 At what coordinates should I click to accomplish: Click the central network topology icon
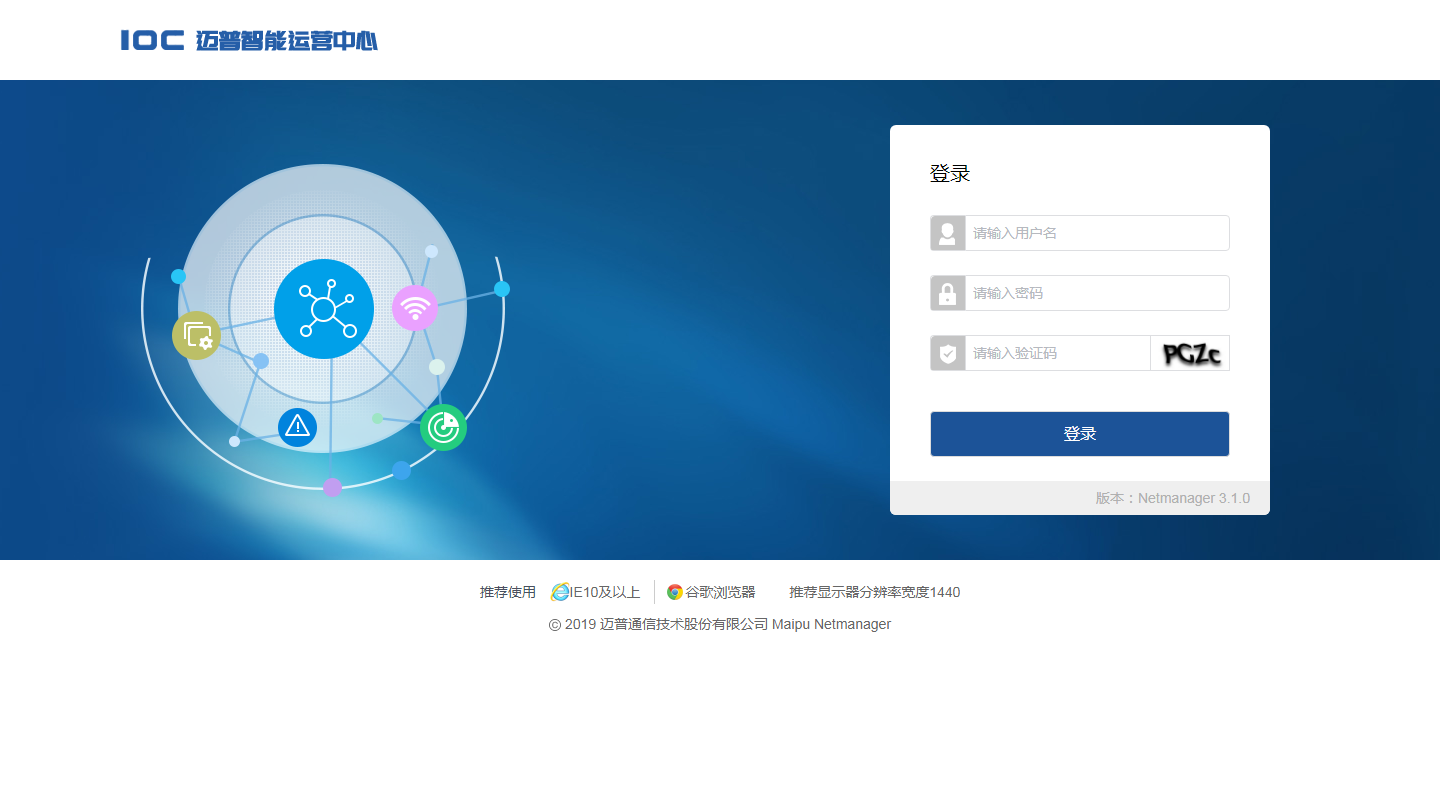coord(324,309)
